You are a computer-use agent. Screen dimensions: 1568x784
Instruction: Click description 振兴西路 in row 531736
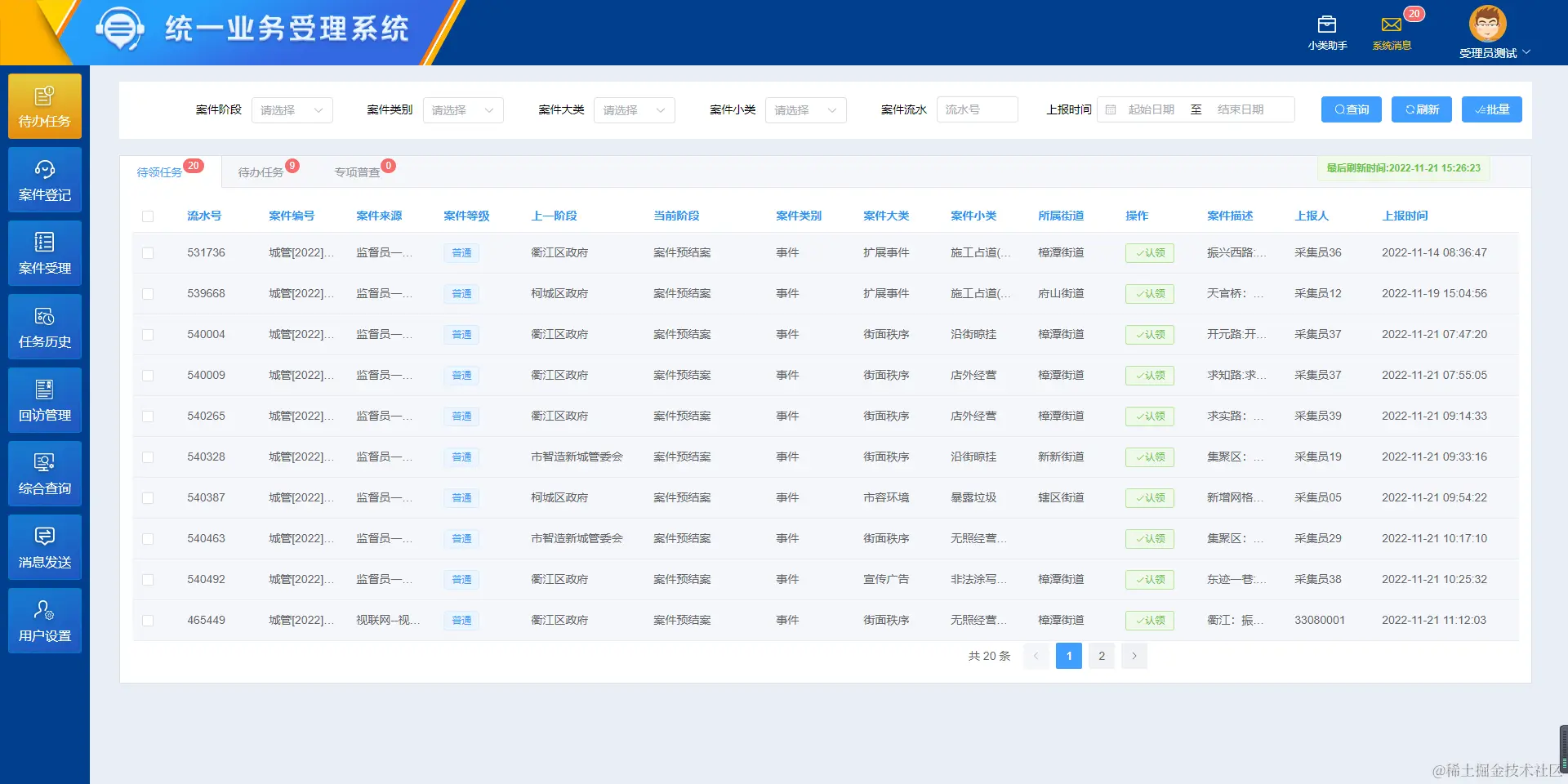coord(1236,253)
